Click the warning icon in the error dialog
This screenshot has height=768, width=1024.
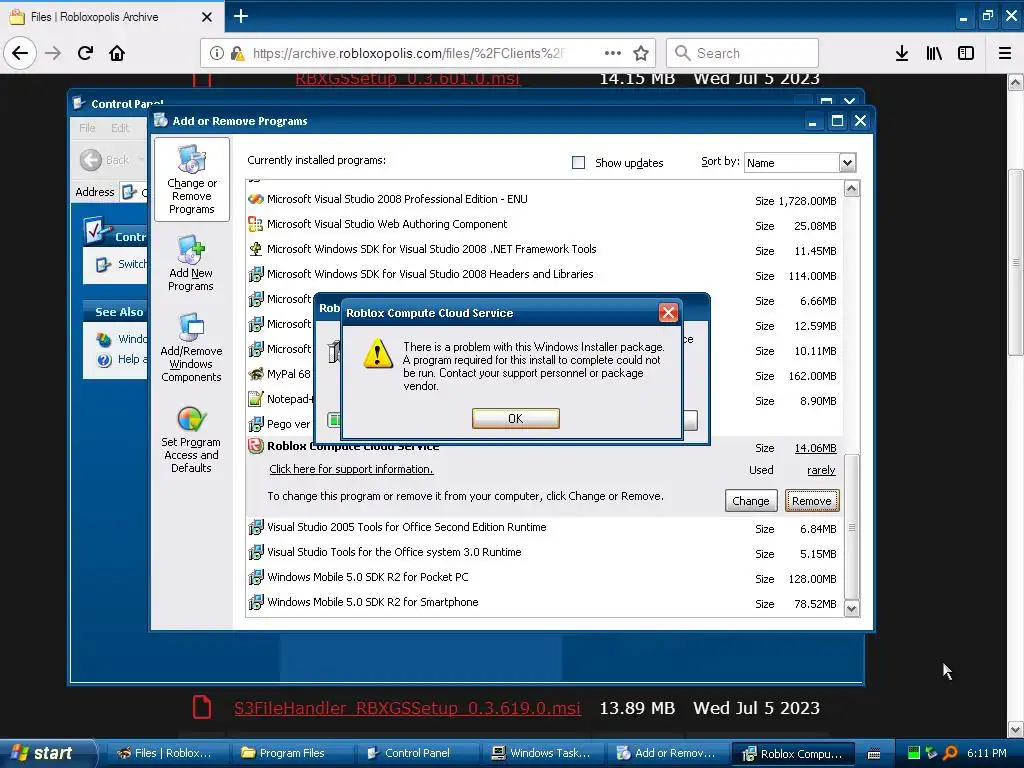[377, 353]
